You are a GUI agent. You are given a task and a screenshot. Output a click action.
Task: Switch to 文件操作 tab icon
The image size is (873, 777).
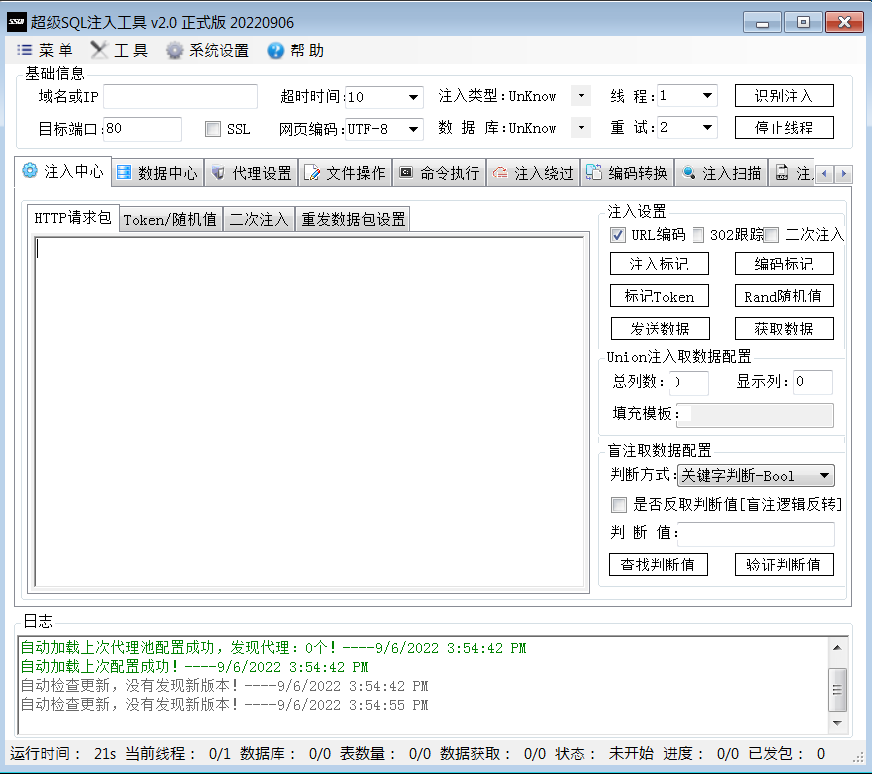tap(312, 173)
